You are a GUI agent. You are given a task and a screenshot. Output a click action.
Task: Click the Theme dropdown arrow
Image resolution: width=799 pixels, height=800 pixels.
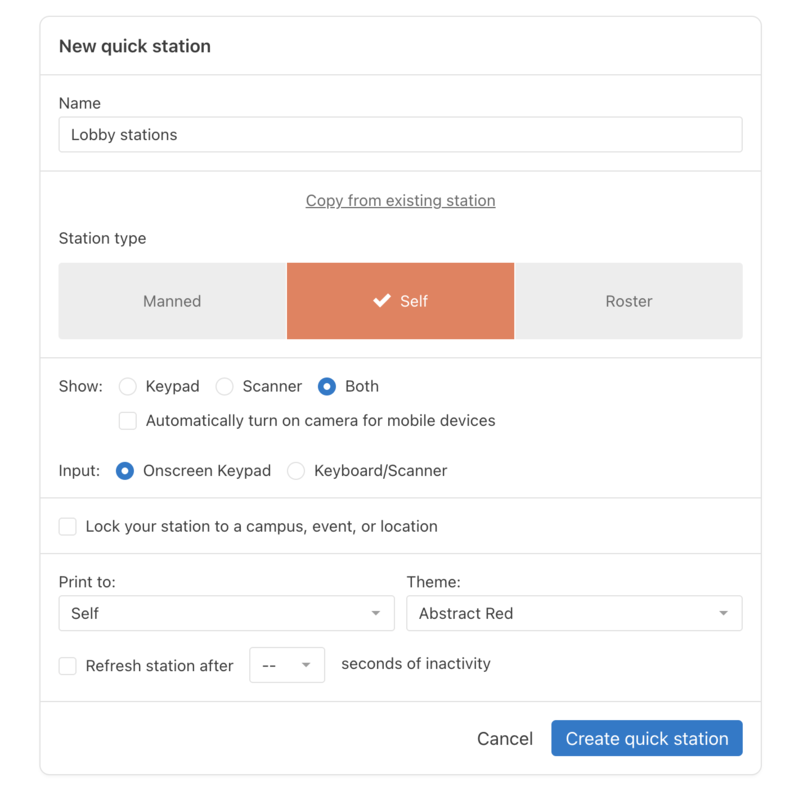[x=723, y=613]
